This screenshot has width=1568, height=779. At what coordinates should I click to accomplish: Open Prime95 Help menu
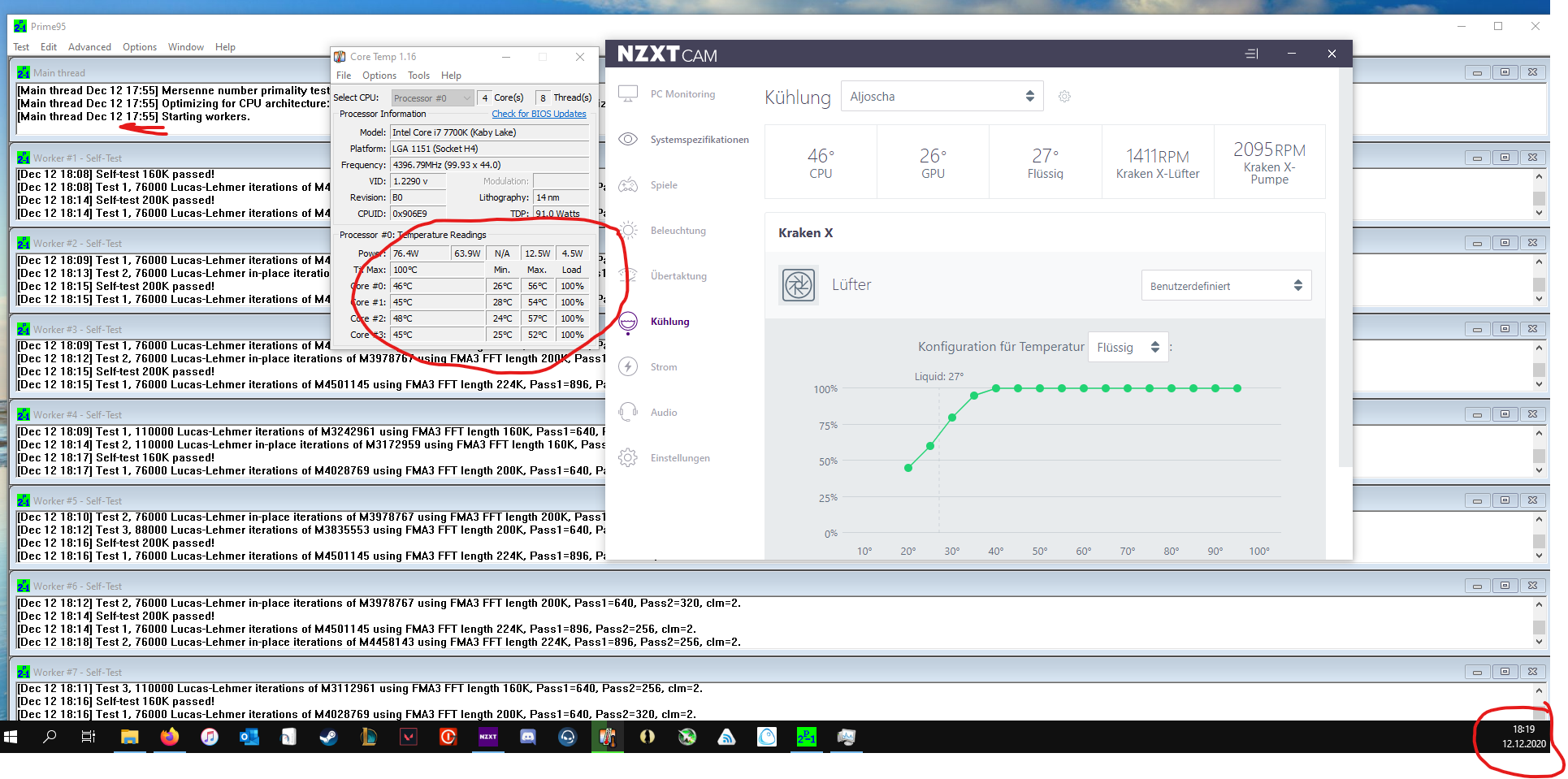tap(225, 47)
